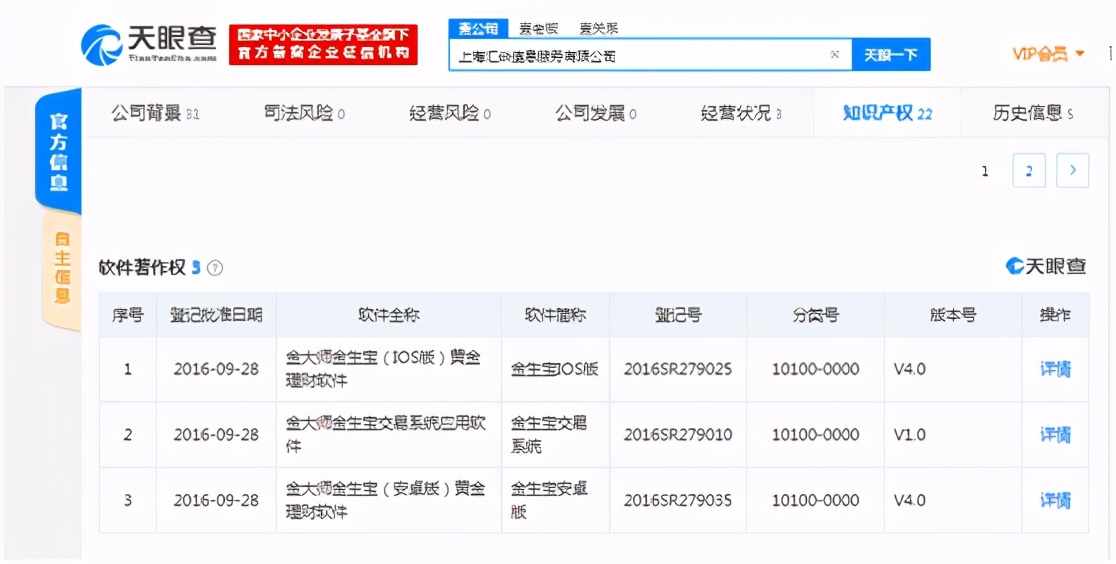The image size is (1116, 564).
Task: Click software name 金大师金生宝（IOS版）黄金理财软件
Action: [385, 369]
